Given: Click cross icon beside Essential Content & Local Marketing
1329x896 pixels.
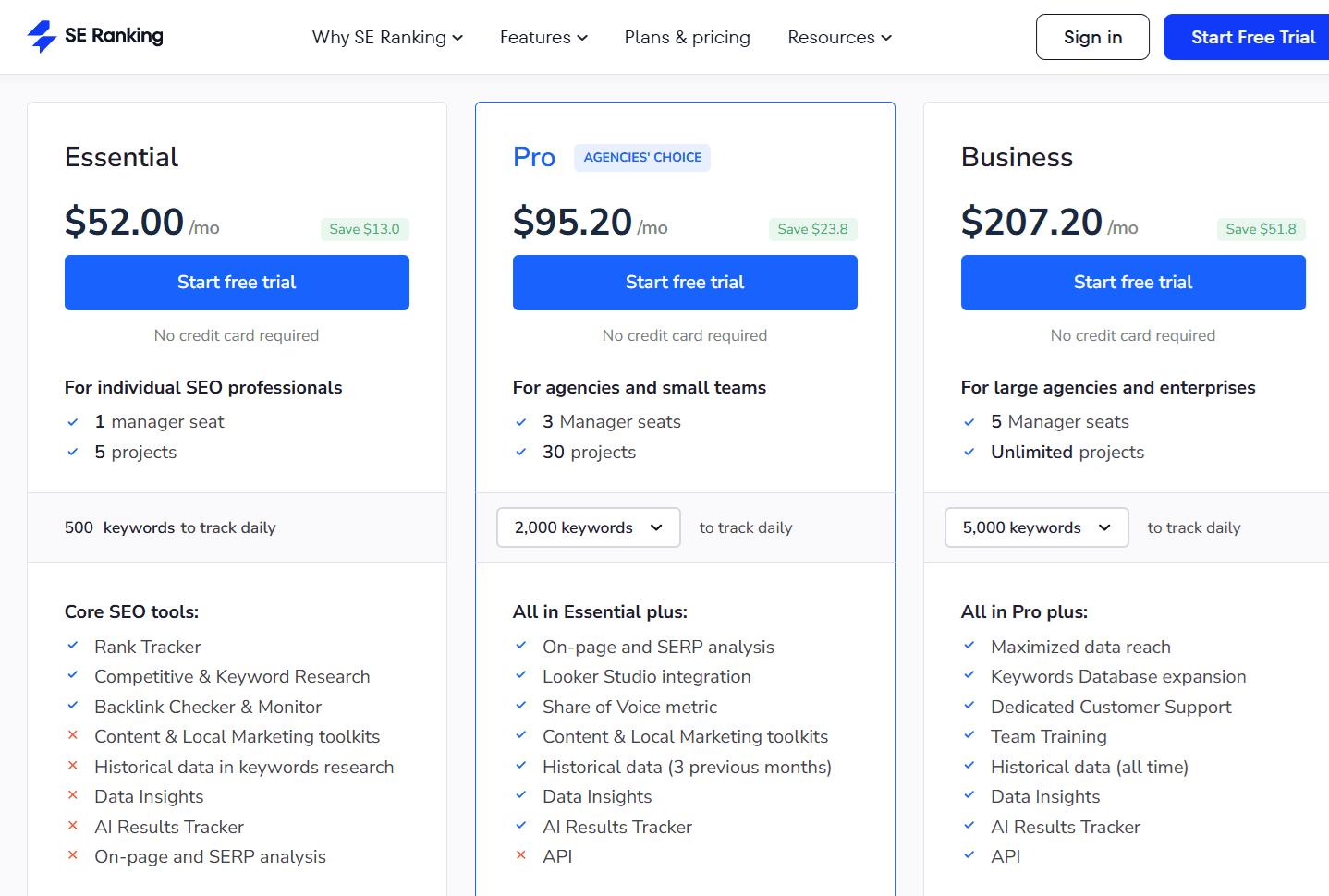Looking at the screenshot, I should point(72,735).
